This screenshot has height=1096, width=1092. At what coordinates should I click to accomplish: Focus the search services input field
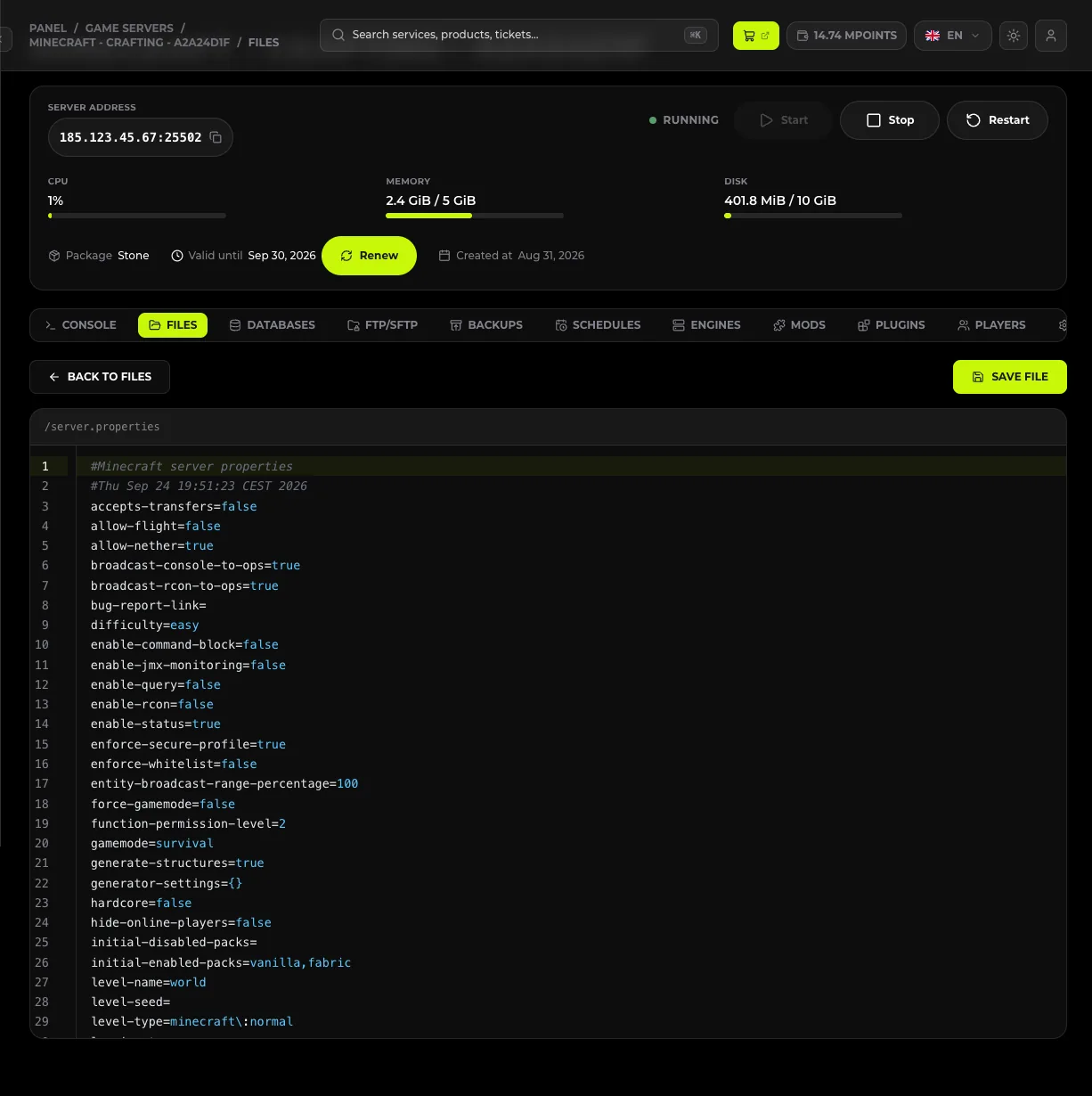519,35
